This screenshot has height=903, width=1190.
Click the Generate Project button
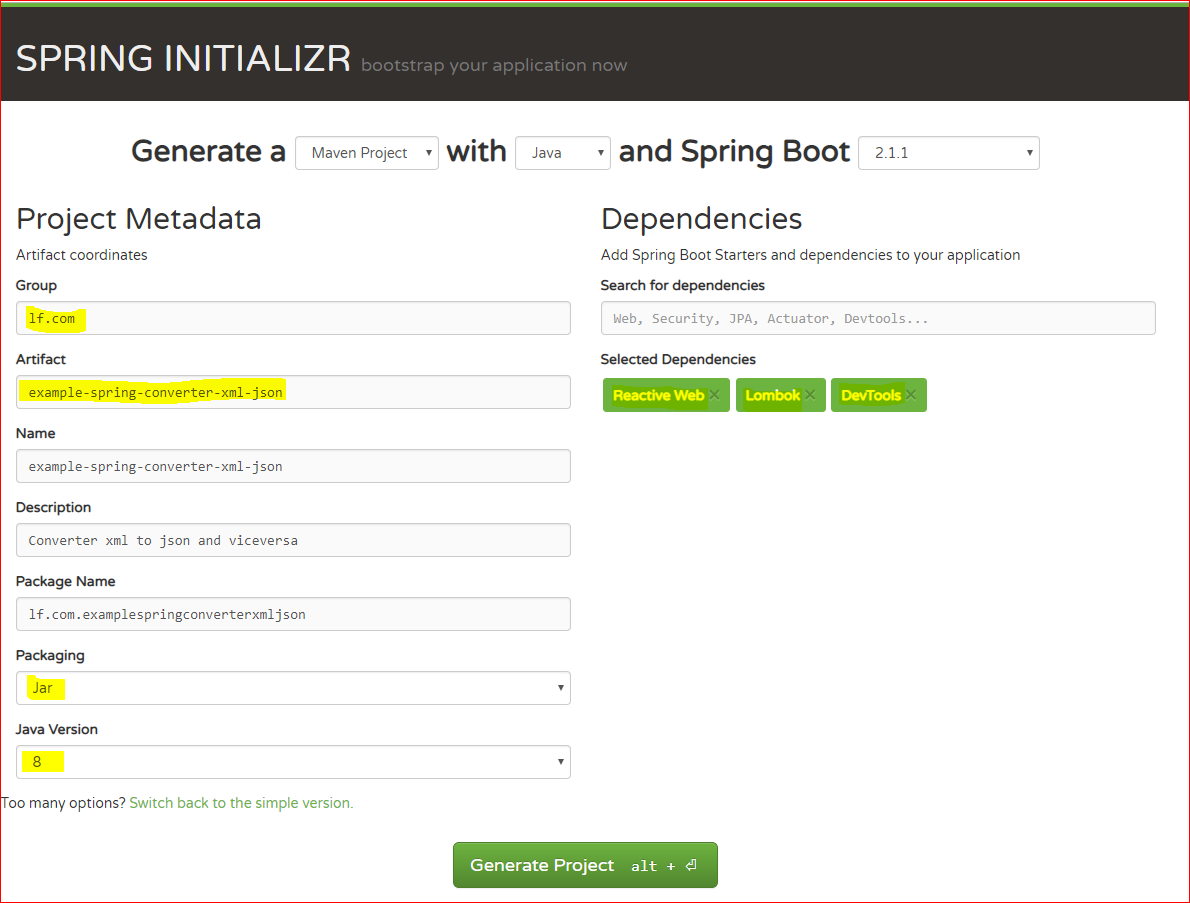[584, 864]
